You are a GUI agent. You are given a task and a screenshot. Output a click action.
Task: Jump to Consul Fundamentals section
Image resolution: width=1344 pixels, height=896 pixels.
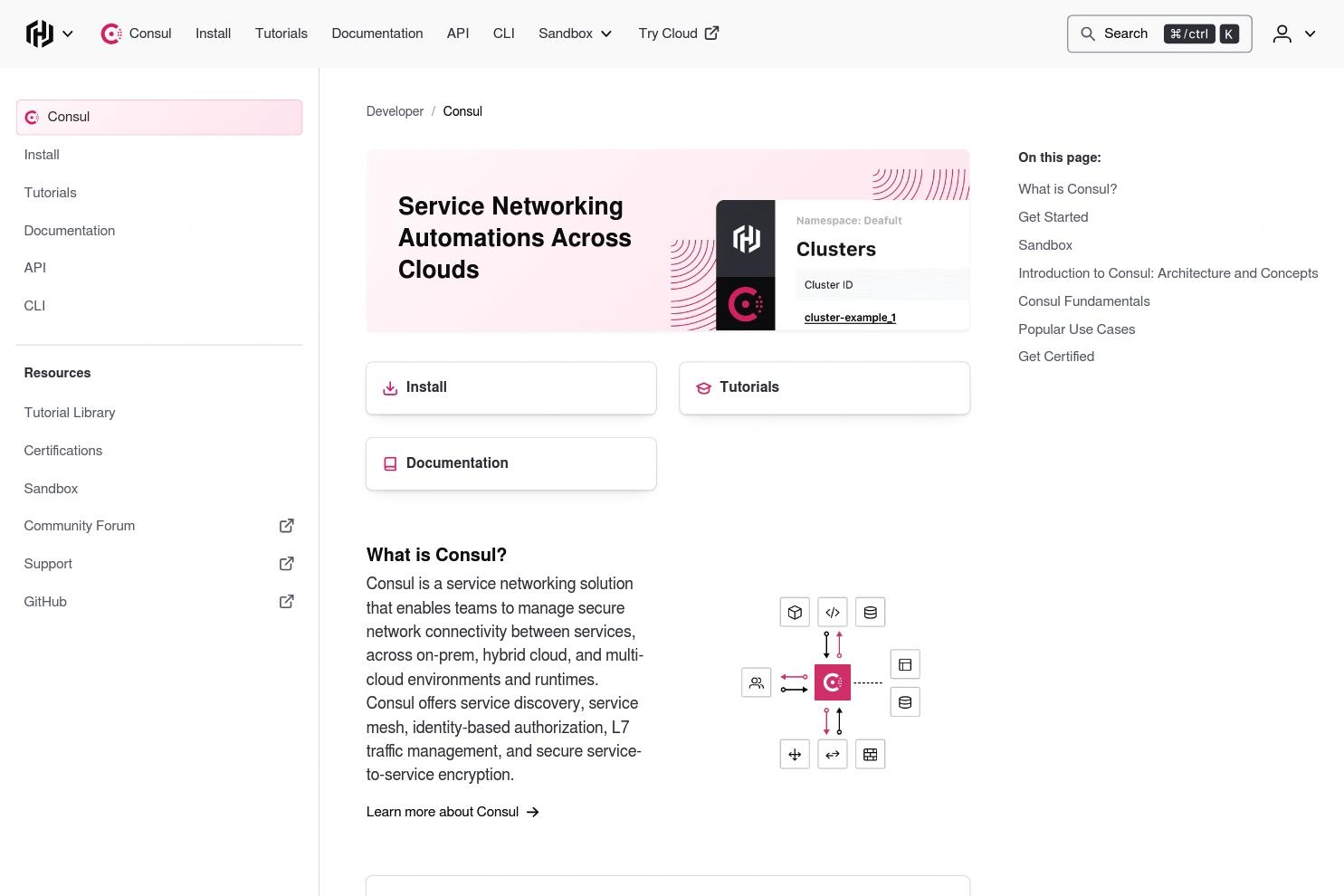(x=1084, y=301)
